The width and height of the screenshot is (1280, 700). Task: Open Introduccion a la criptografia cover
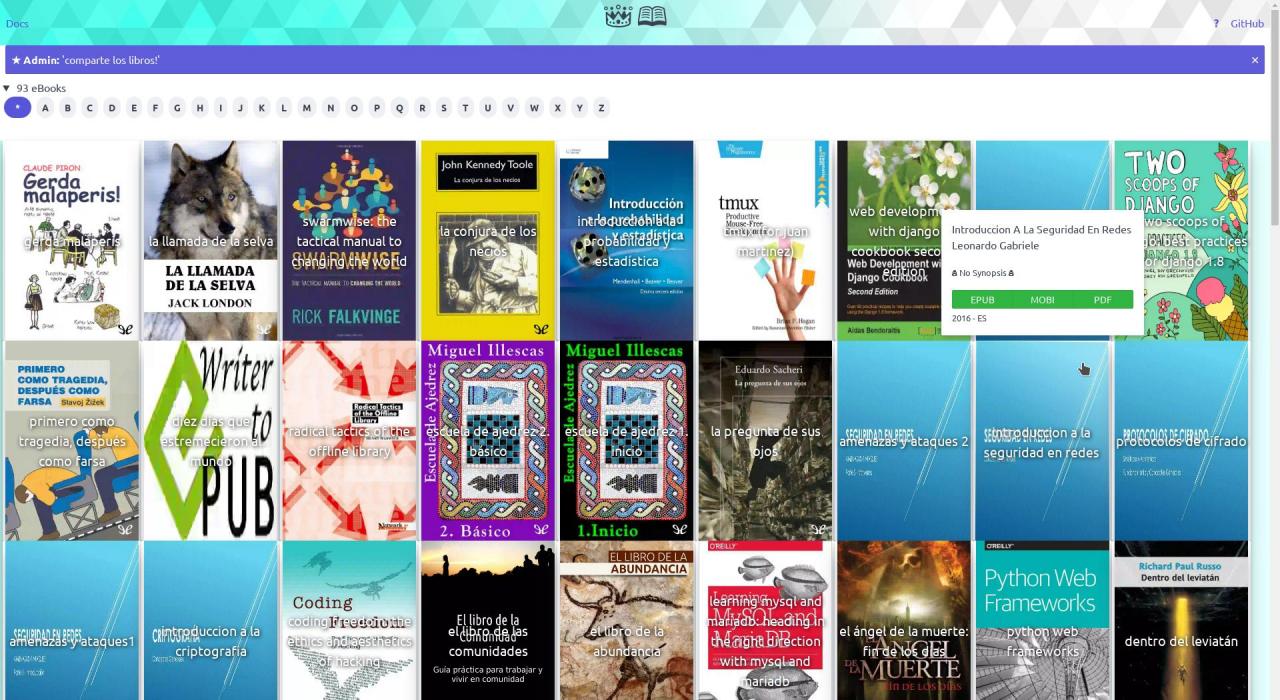(x=210, y=620)
